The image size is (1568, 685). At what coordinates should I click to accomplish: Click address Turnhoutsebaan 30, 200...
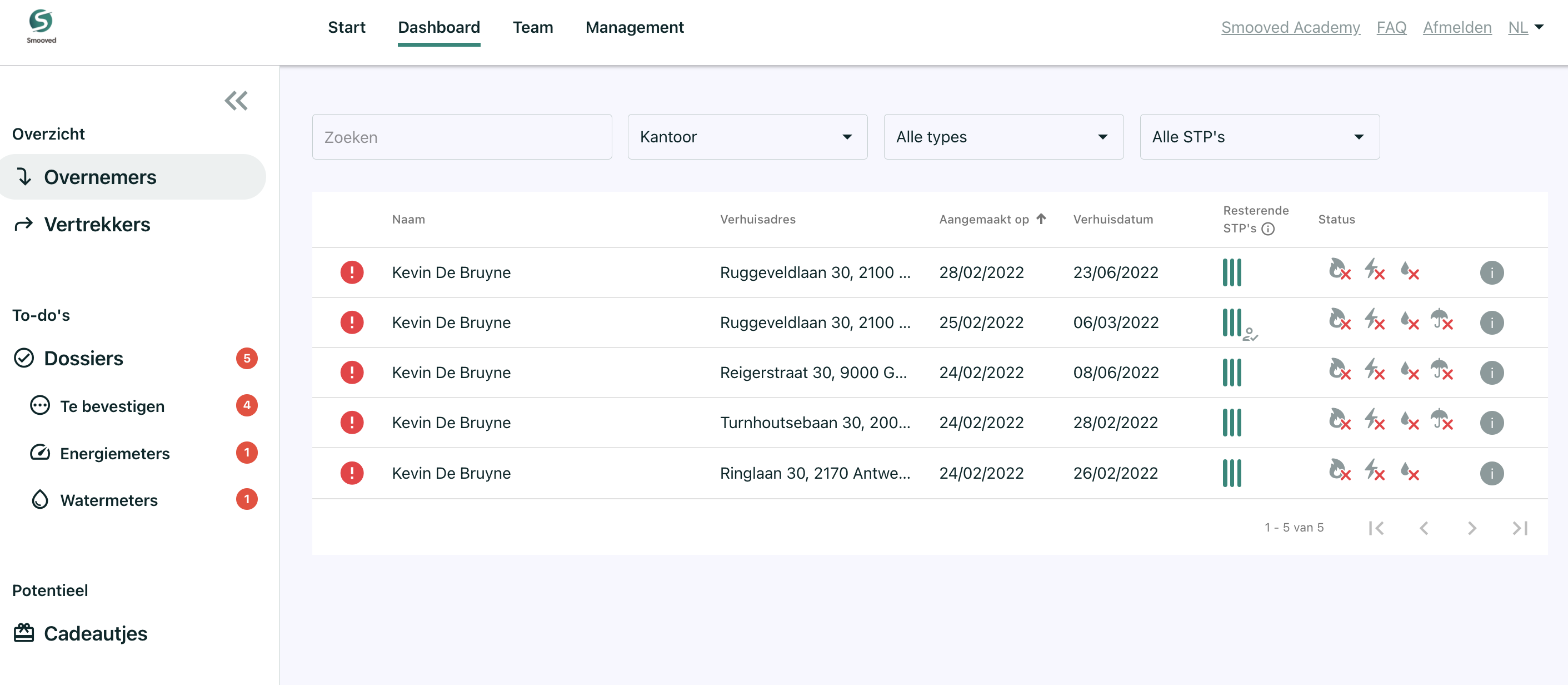pyautogui.click(x=815, y=423)
